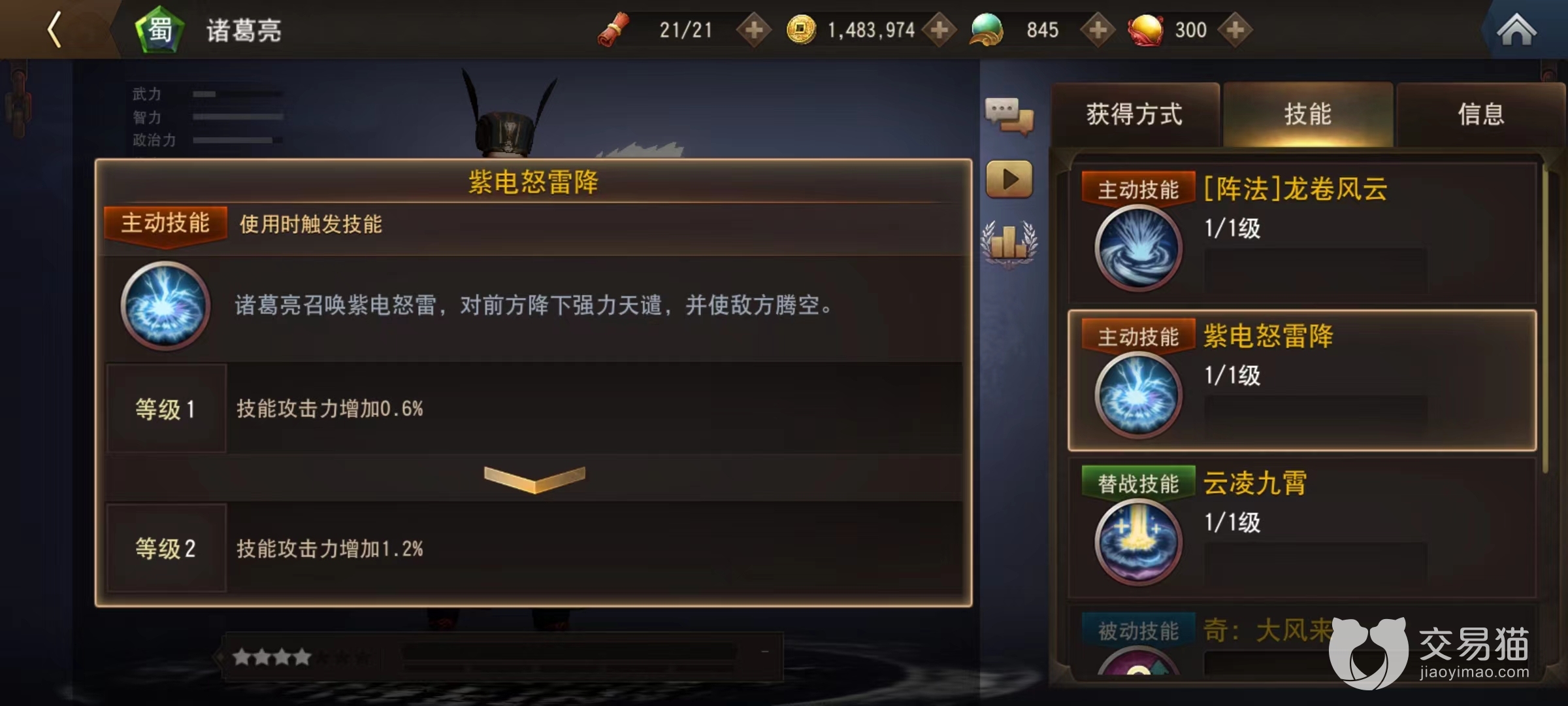The image size is (1568, 706).
Task: Add gold coins using plus button
Action: [x=939, y=30]
